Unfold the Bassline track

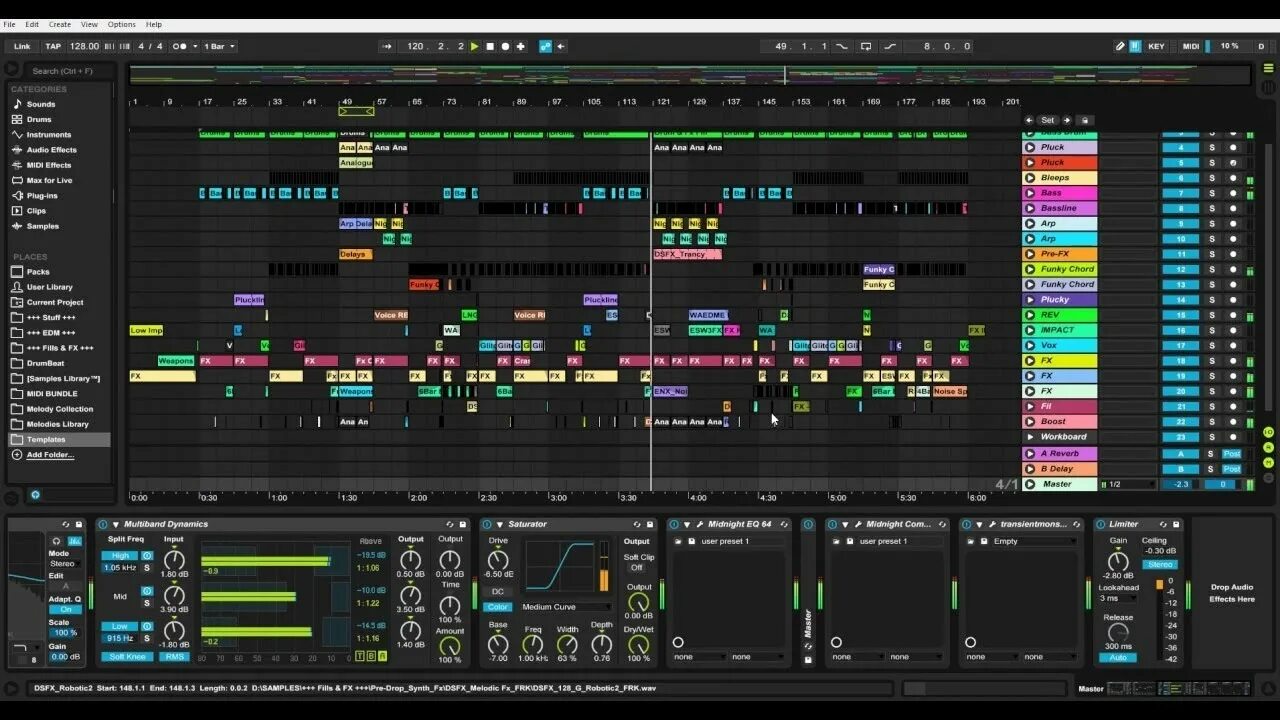click(1030, 208)
